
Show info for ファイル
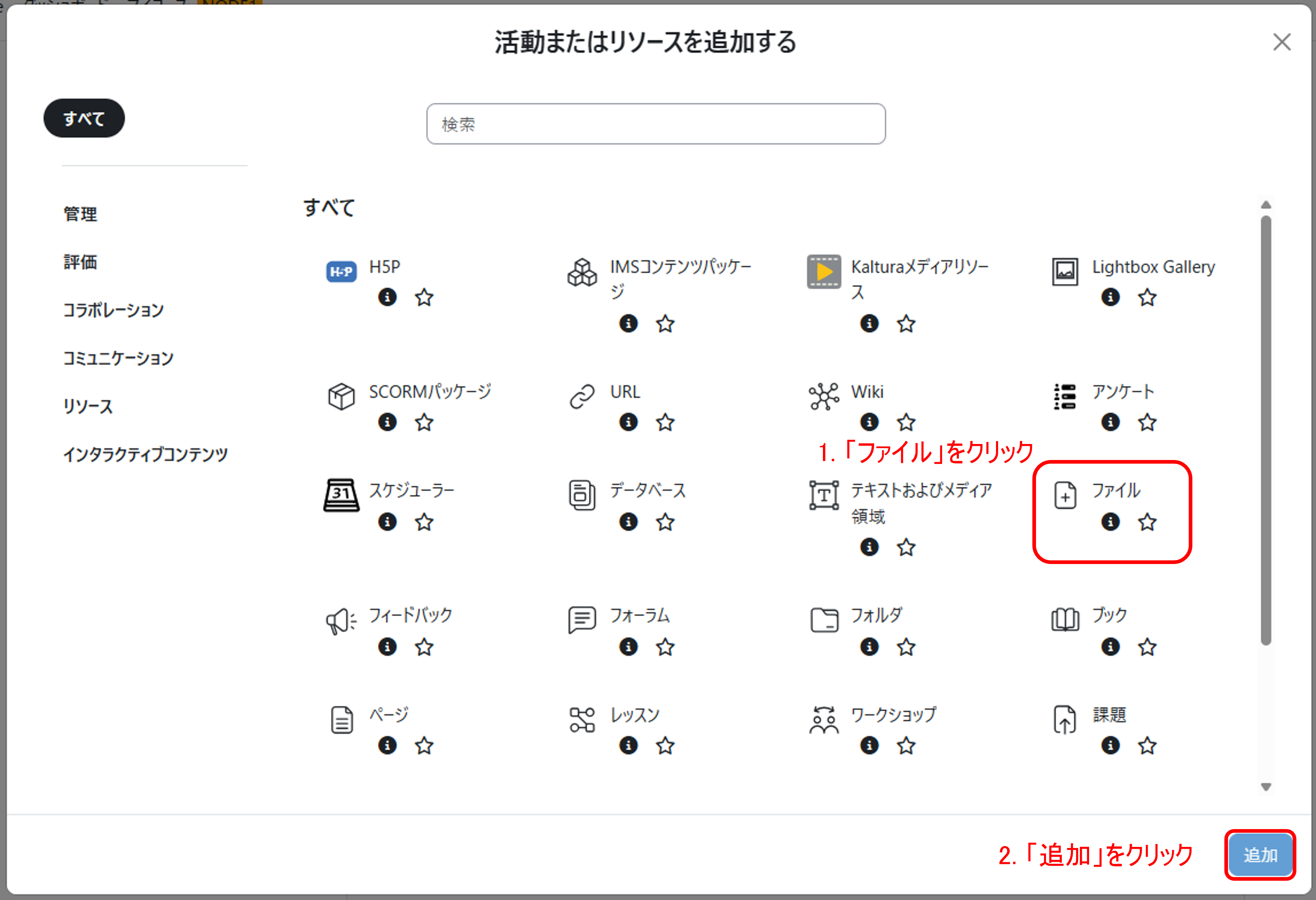click(x=1111, y=522)
